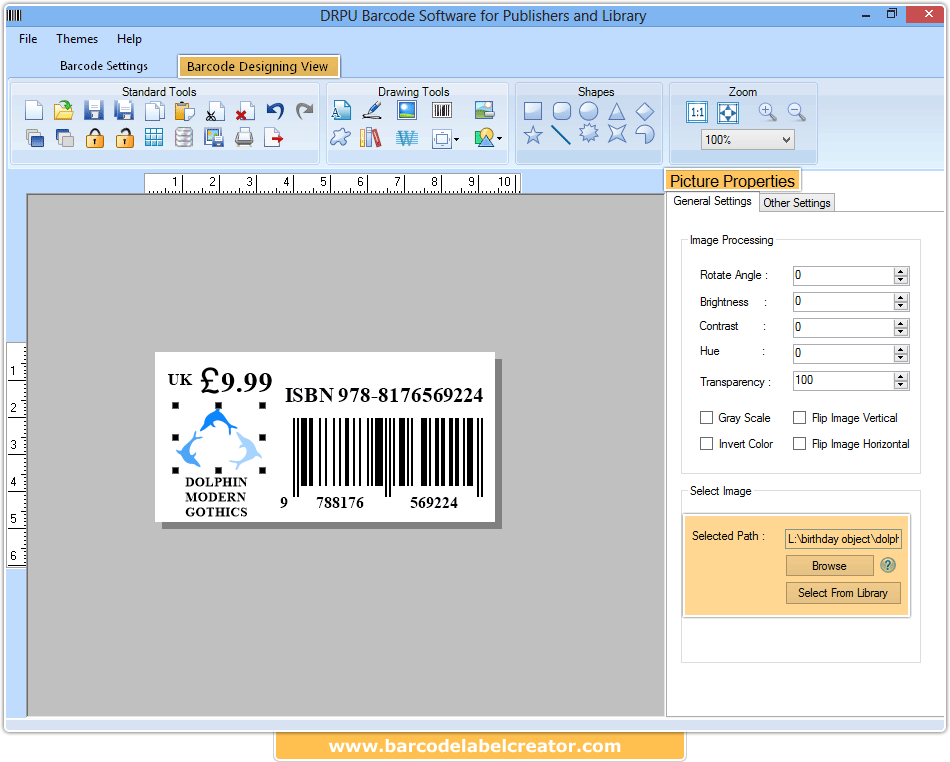Zoom in with magnifier plus
This screenshot has width=950, height=762.
[768, 112]
